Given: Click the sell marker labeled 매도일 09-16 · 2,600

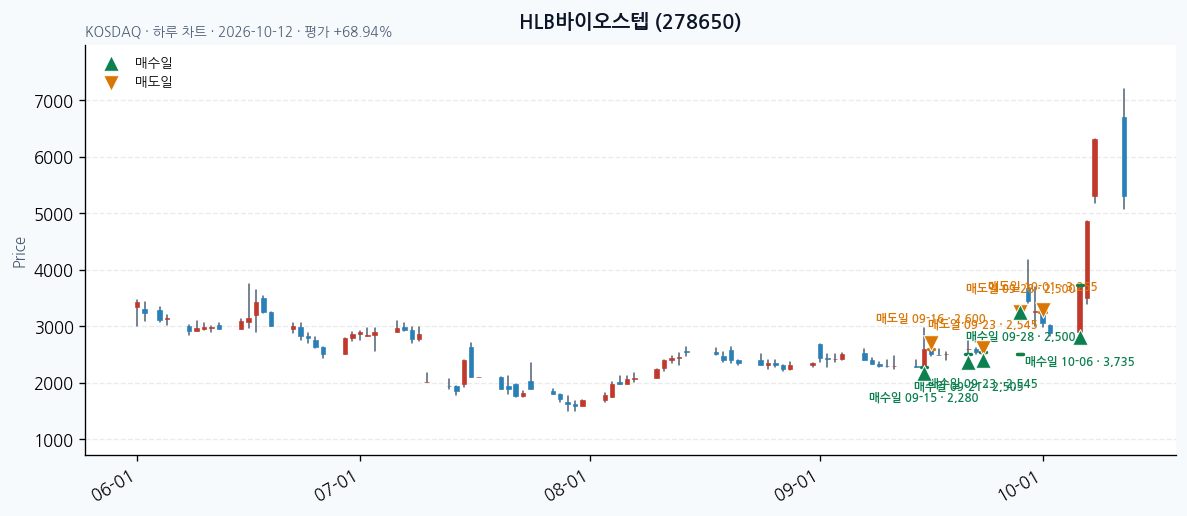Looking at the screenshot, I should (931, 343).
